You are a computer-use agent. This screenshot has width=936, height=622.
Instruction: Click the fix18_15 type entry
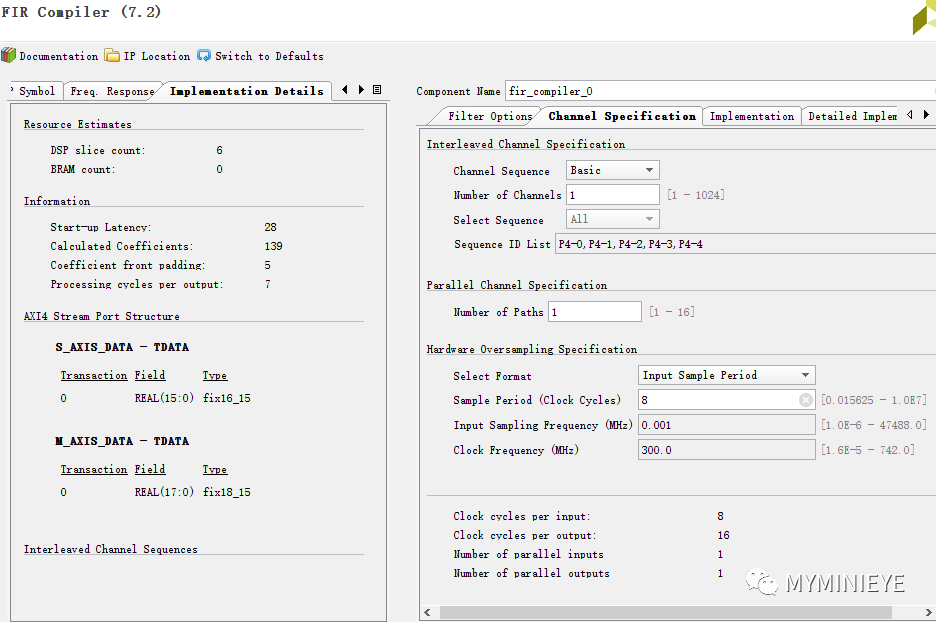(227, 492)
